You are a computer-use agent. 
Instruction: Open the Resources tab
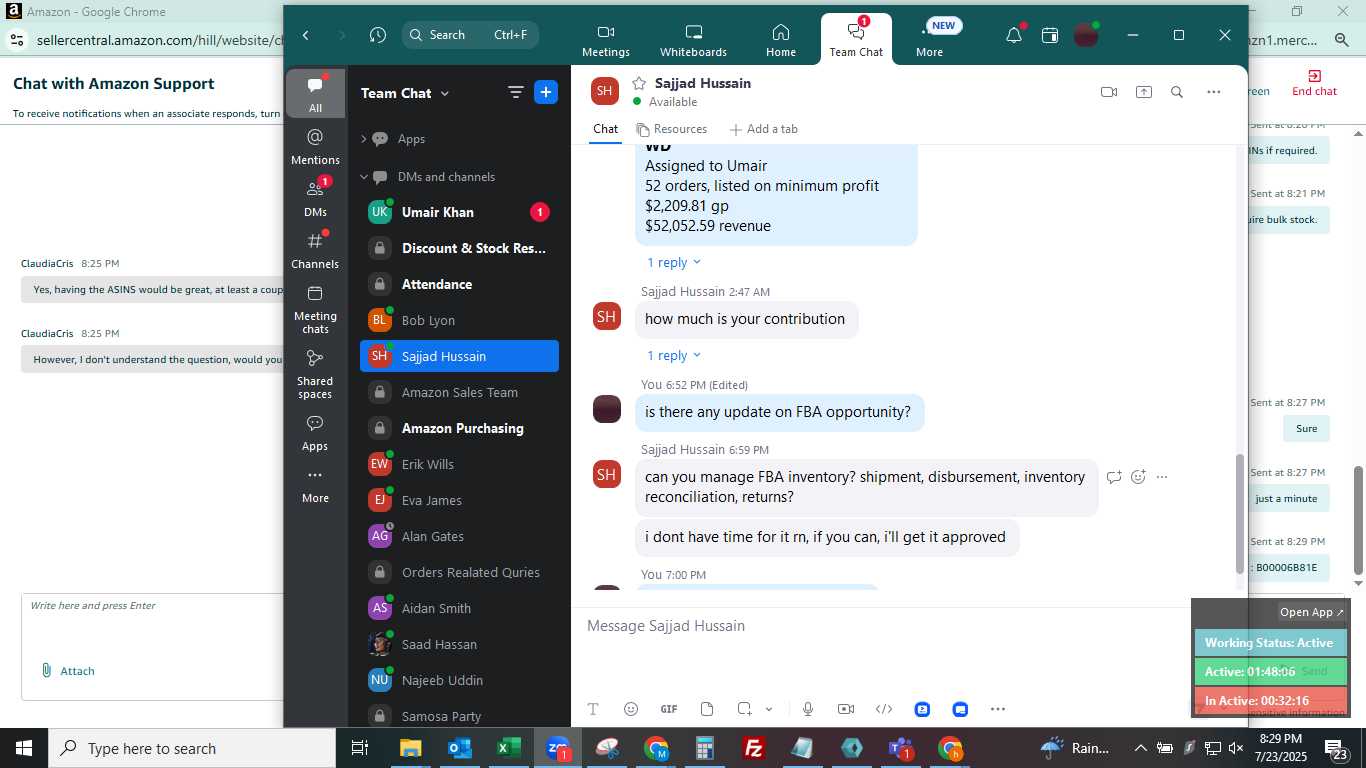coord(672,129)
